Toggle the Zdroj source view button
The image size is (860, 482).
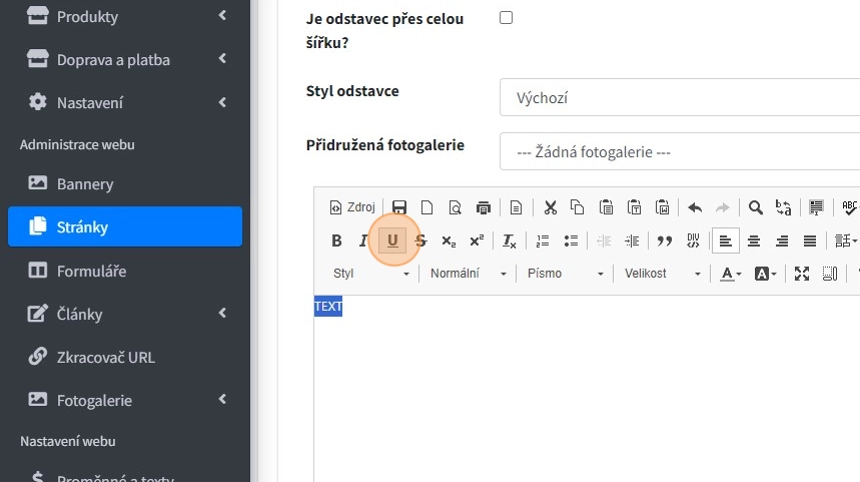[352, 208]
